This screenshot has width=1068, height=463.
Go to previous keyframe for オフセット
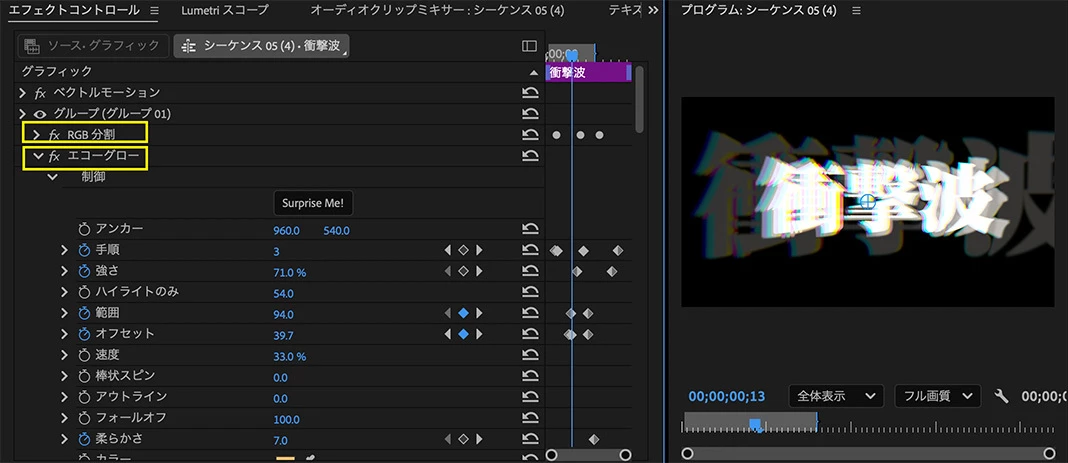(447, 334)
